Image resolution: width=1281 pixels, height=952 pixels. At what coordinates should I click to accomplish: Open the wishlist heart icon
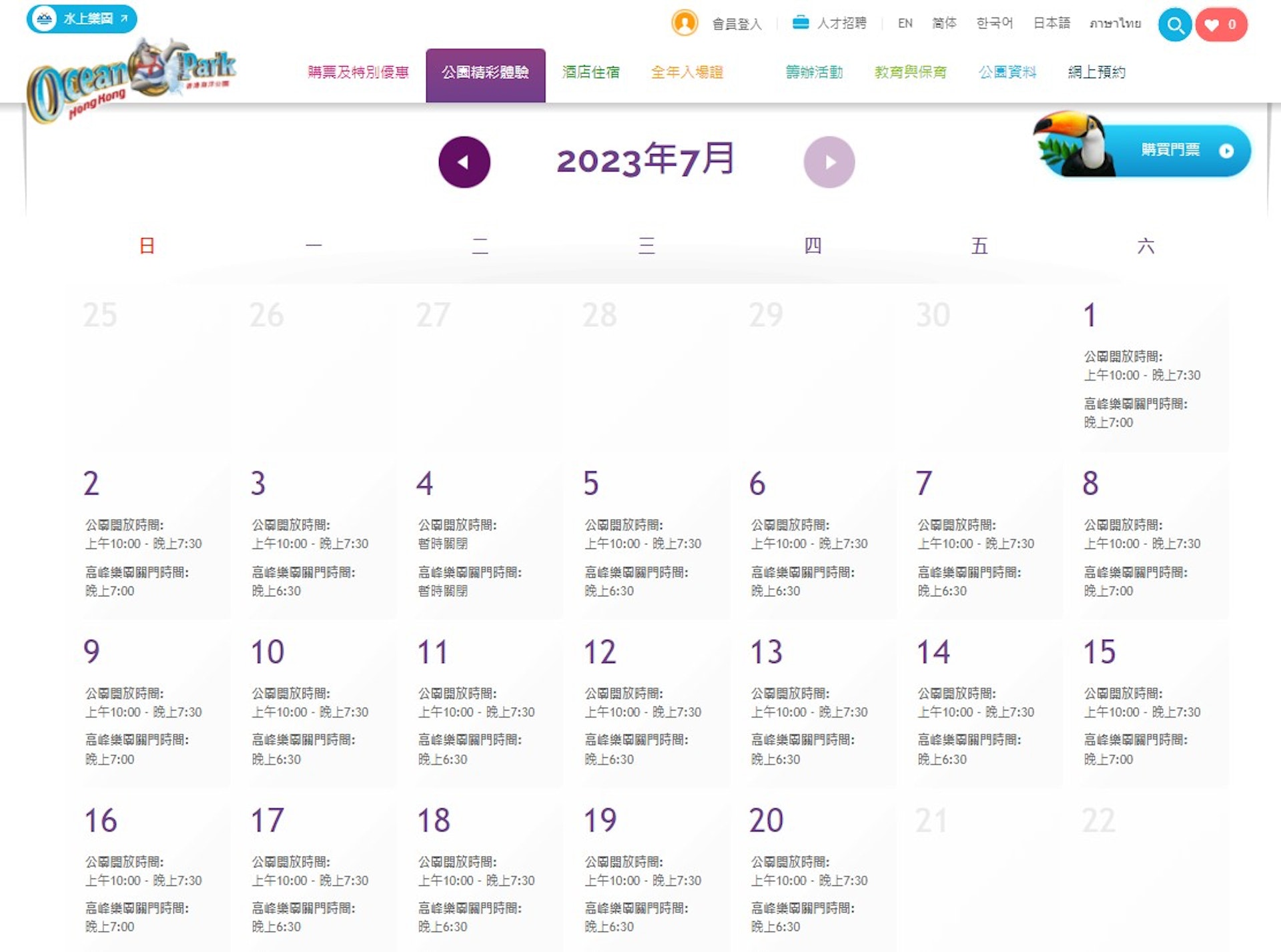point(1212,25)
